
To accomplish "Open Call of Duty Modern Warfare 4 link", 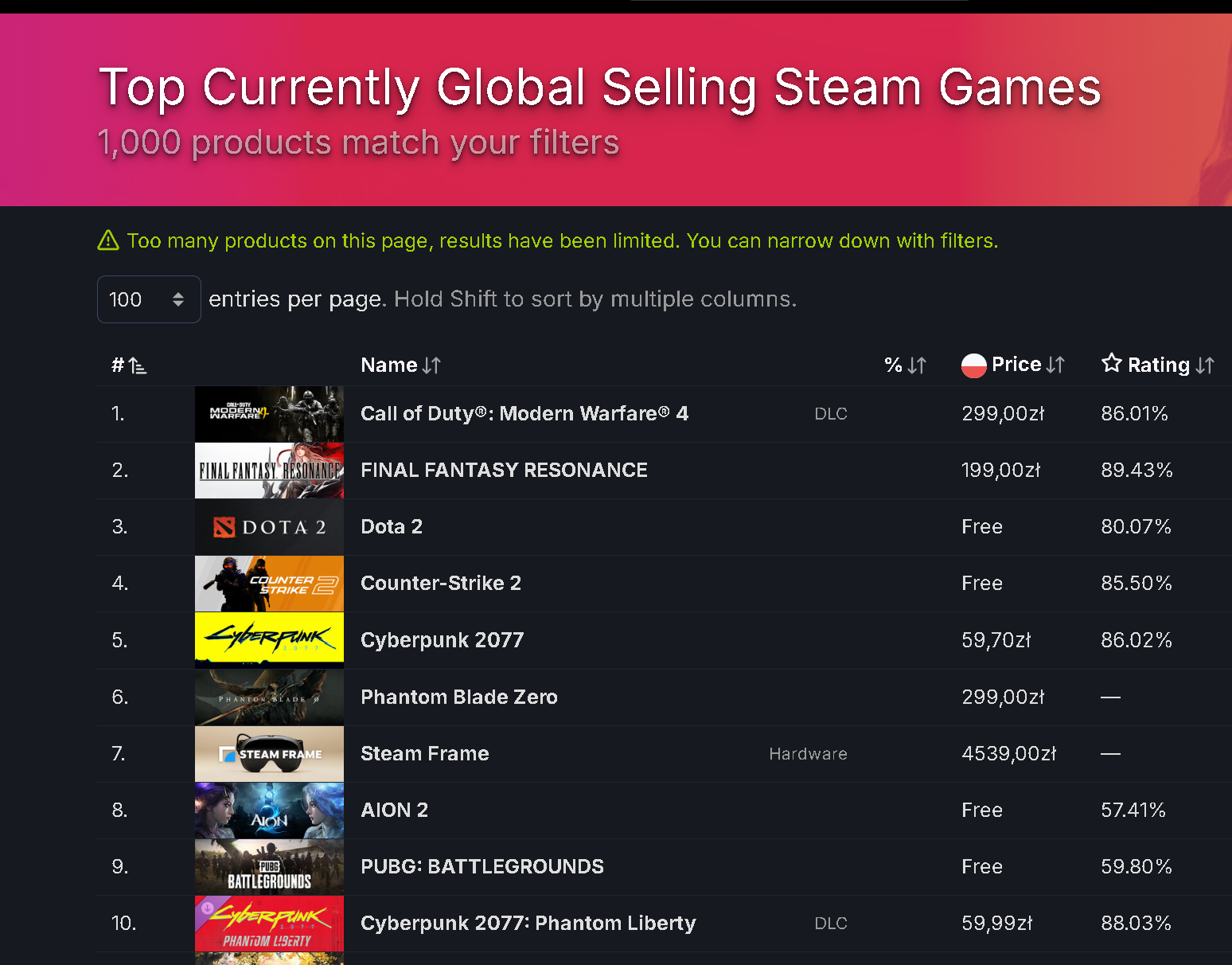I will (x=524, y=414).
